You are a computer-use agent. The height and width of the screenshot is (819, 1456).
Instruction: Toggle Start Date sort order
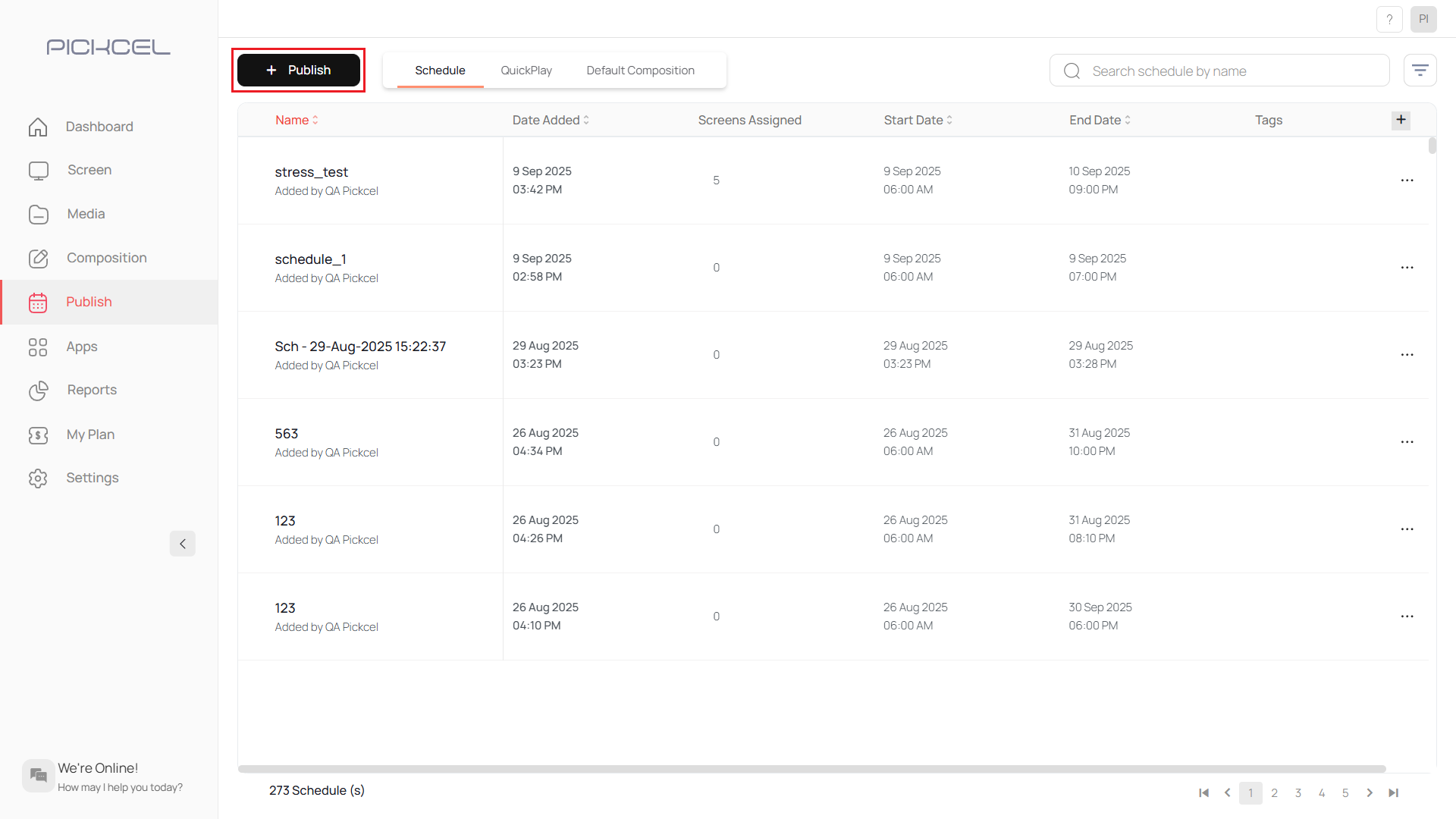pos(918,120)
